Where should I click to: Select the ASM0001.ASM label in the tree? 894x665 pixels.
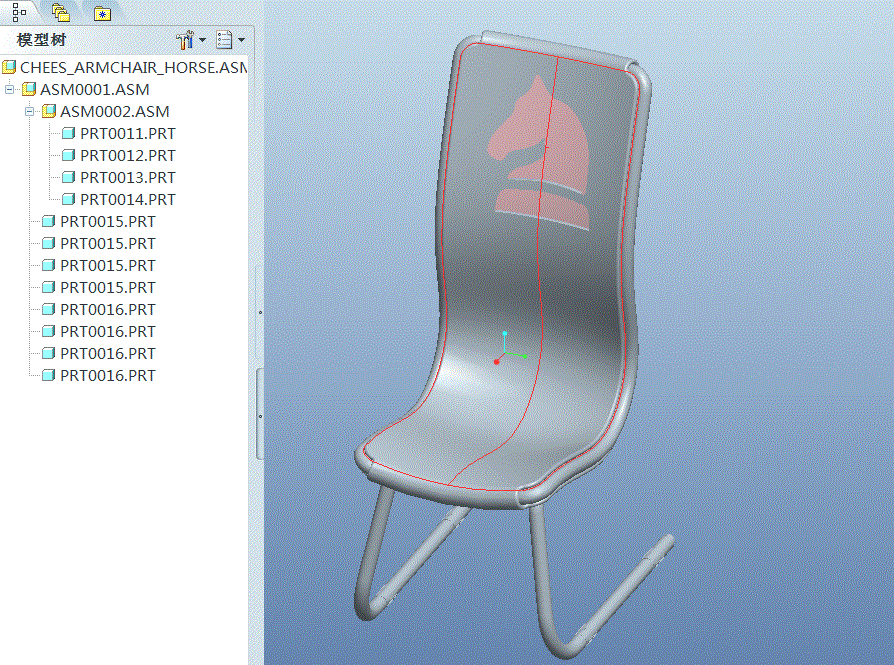95,90
